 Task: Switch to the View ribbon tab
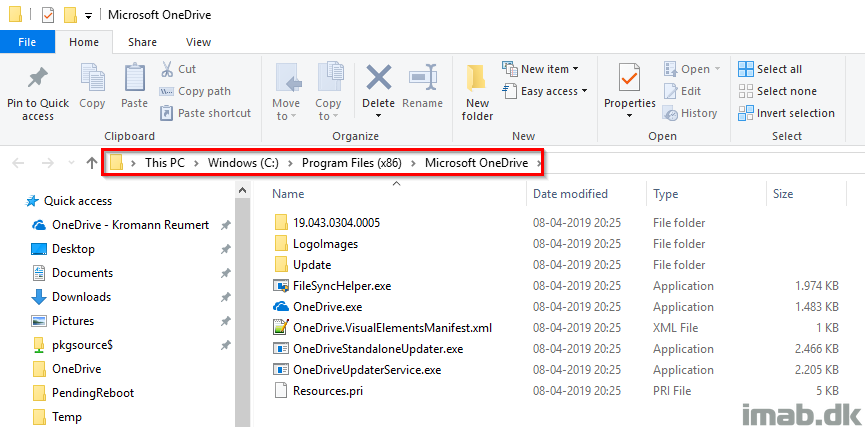(x=199, y=42)
